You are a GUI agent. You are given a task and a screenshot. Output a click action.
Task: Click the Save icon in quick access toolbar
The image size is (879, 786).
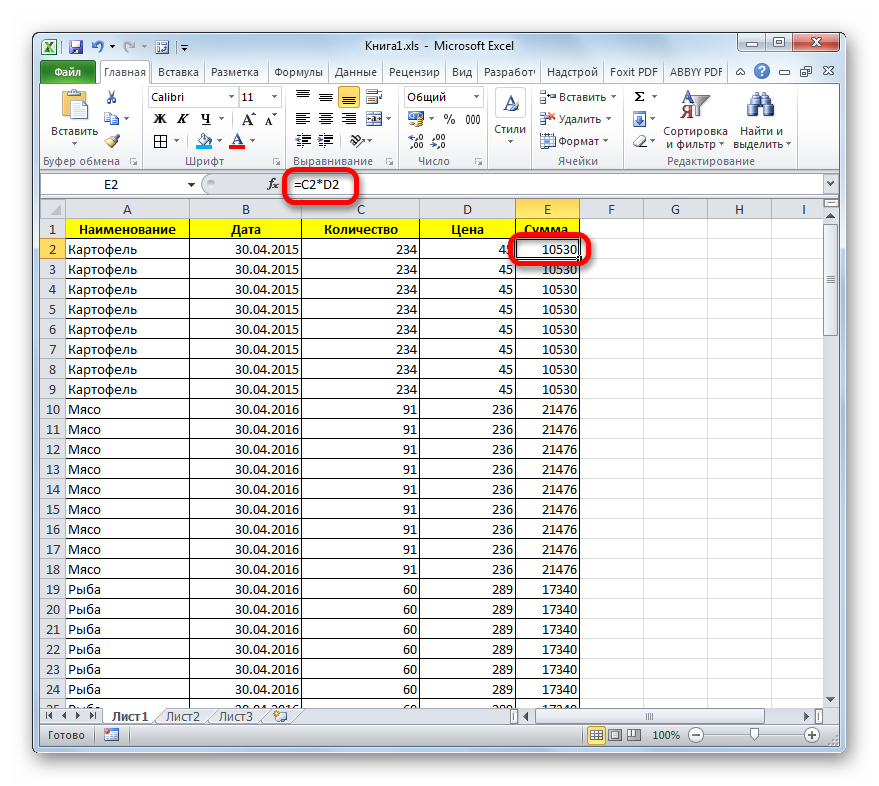[76, 47]
